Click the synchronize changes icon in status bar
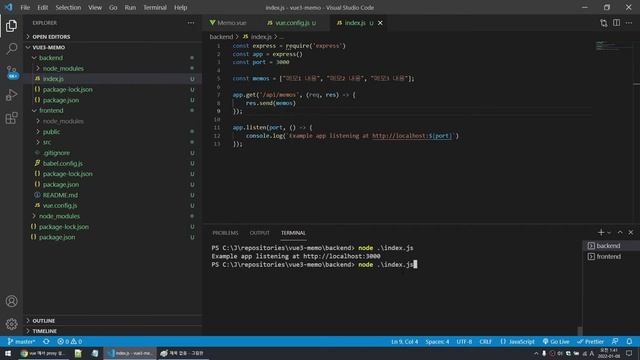 click(46, 342)
